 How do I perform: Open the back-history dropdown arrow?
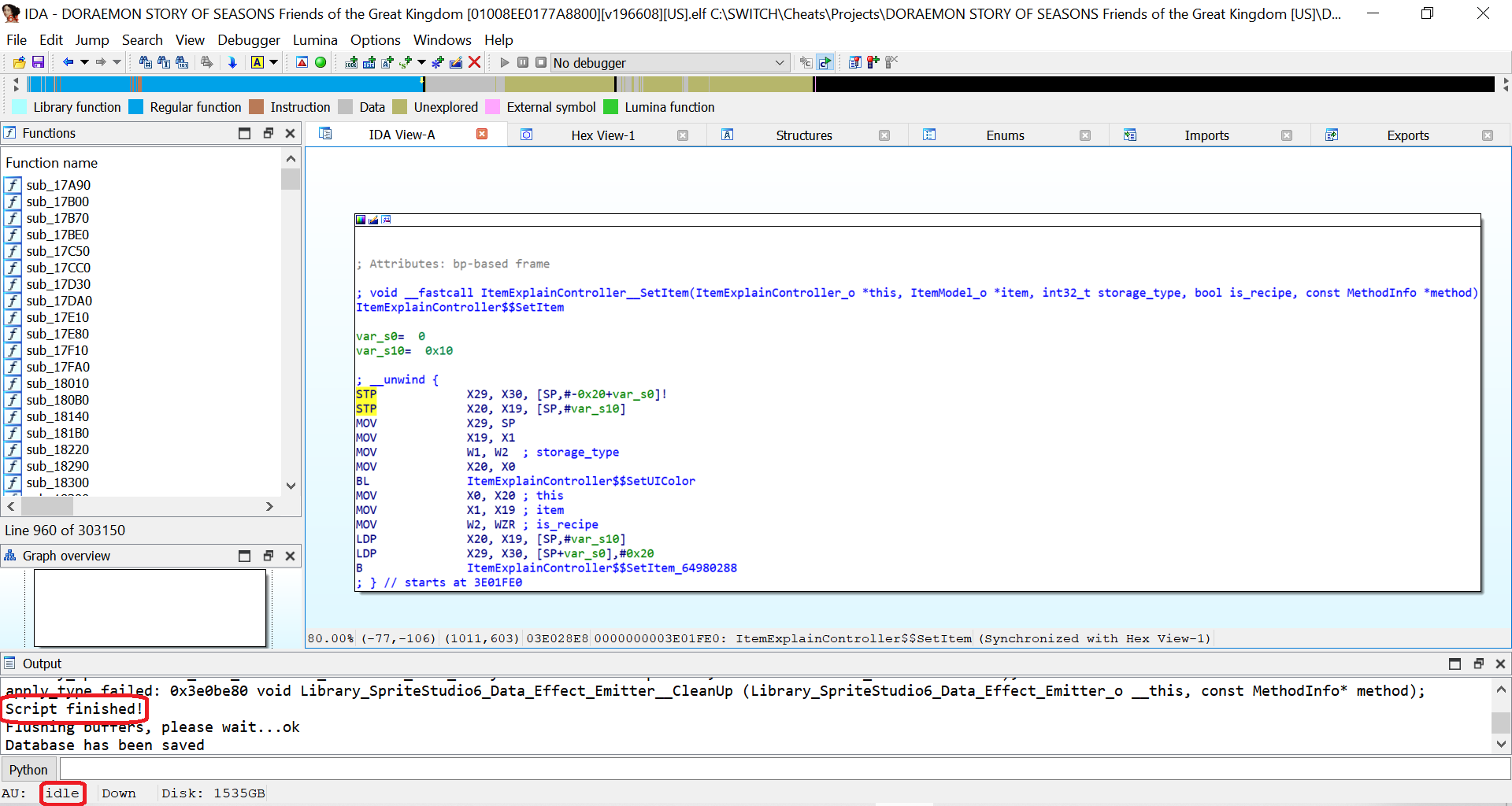coord(84,62)
